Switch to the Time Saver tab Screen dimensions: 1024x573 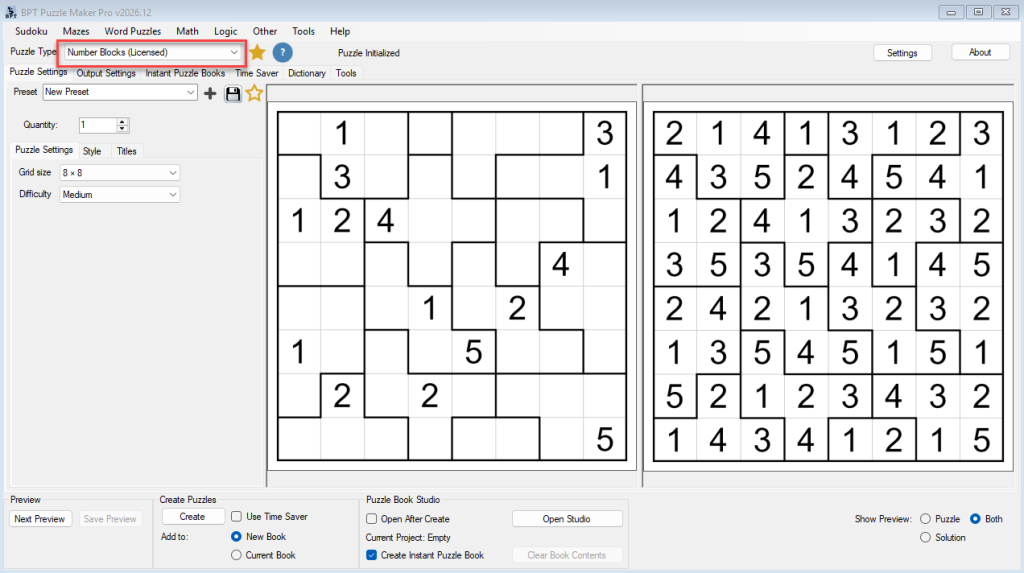257,73
